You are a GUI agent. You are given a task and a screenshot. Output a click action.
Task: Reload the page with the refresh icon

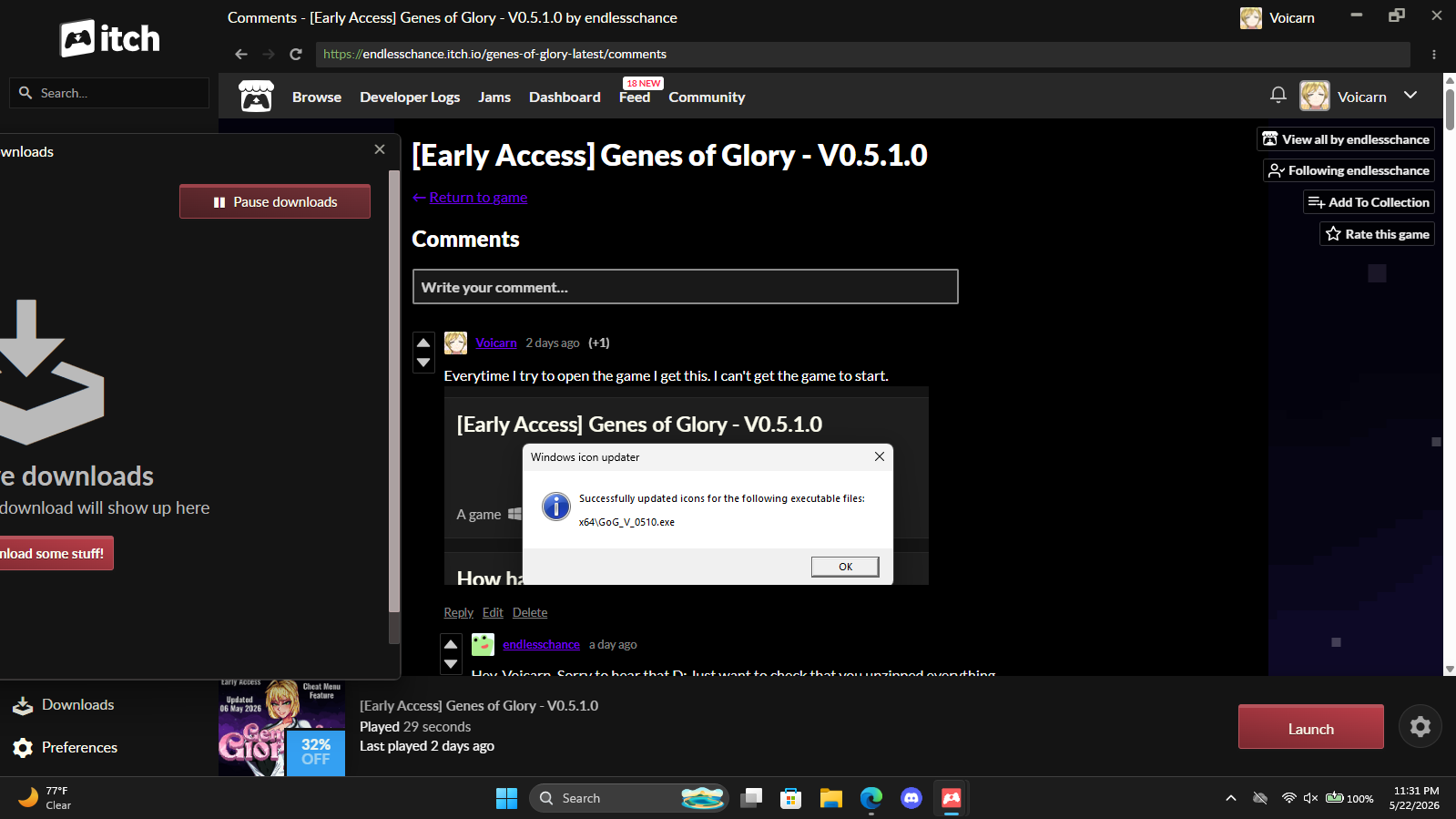[295, 54]
